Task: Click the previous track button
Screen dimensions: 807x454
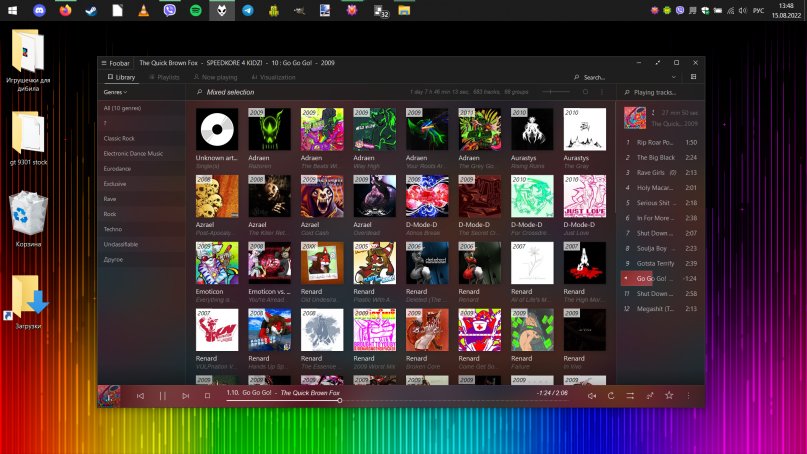Action: (x=140, y=396)
